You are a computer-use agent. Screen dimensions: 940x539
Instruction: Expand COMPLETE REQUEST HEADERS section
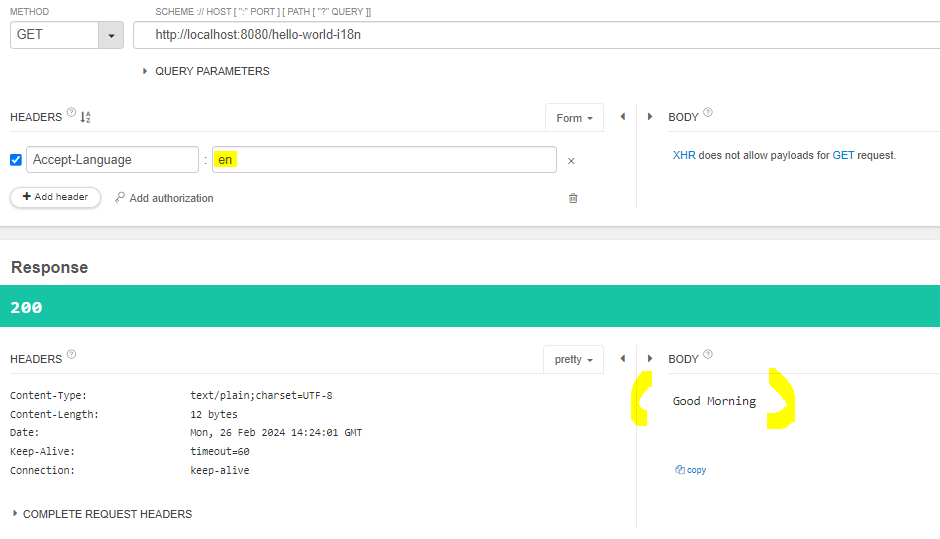click(x=102, y=514)
